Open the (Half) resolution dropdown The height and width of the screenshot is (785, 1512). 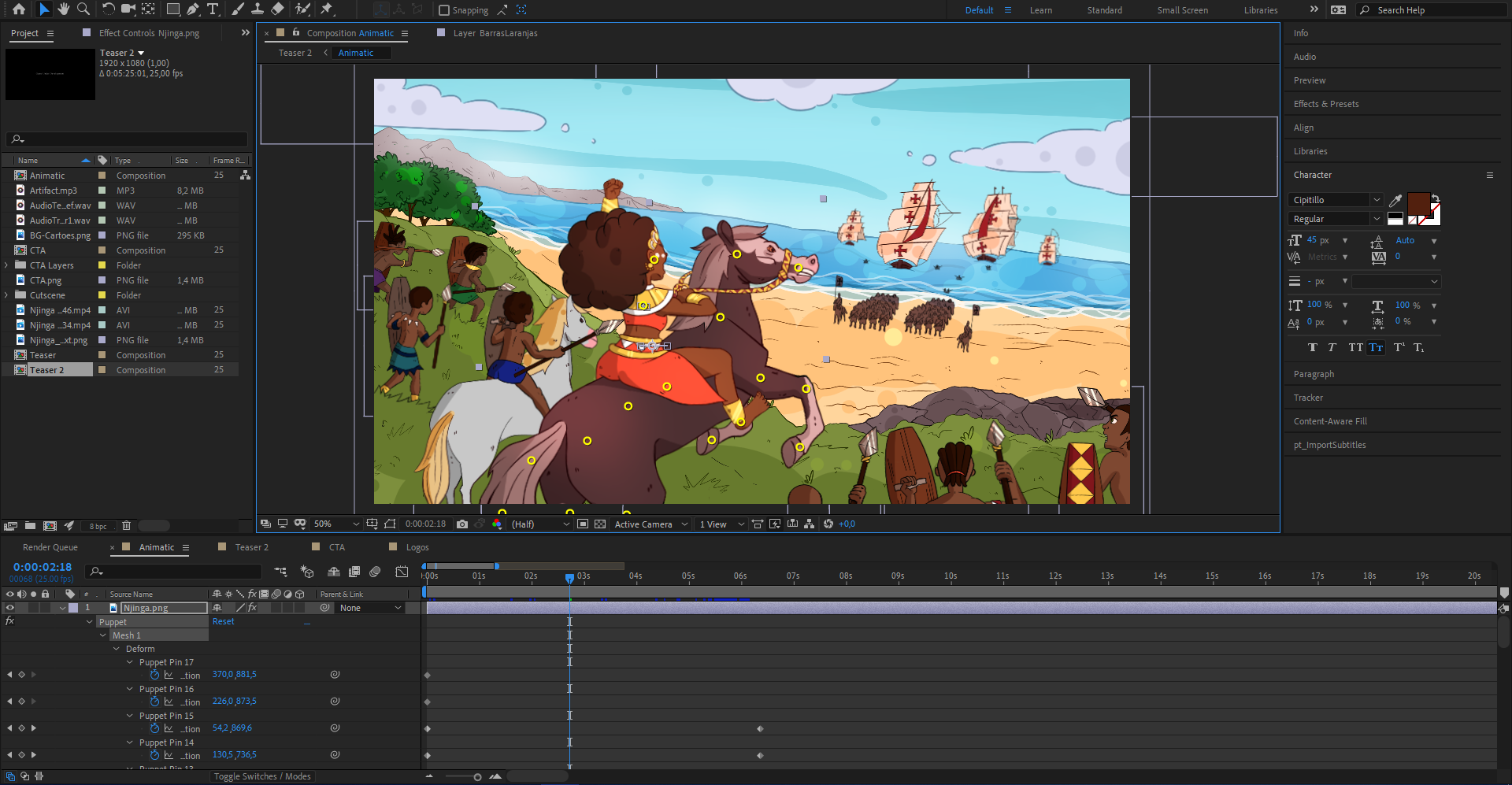(x=540, y=524)
